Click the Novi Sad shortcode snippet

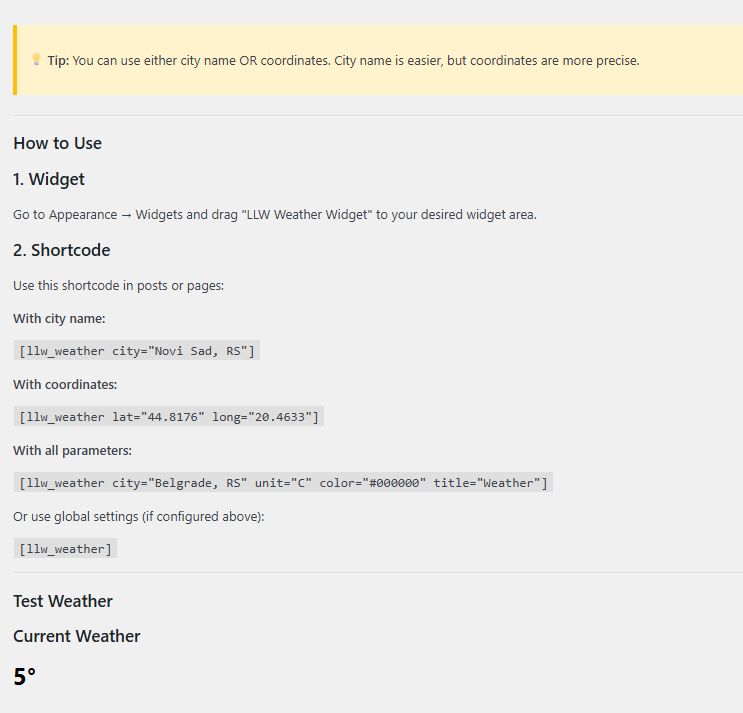click(137, 351)
